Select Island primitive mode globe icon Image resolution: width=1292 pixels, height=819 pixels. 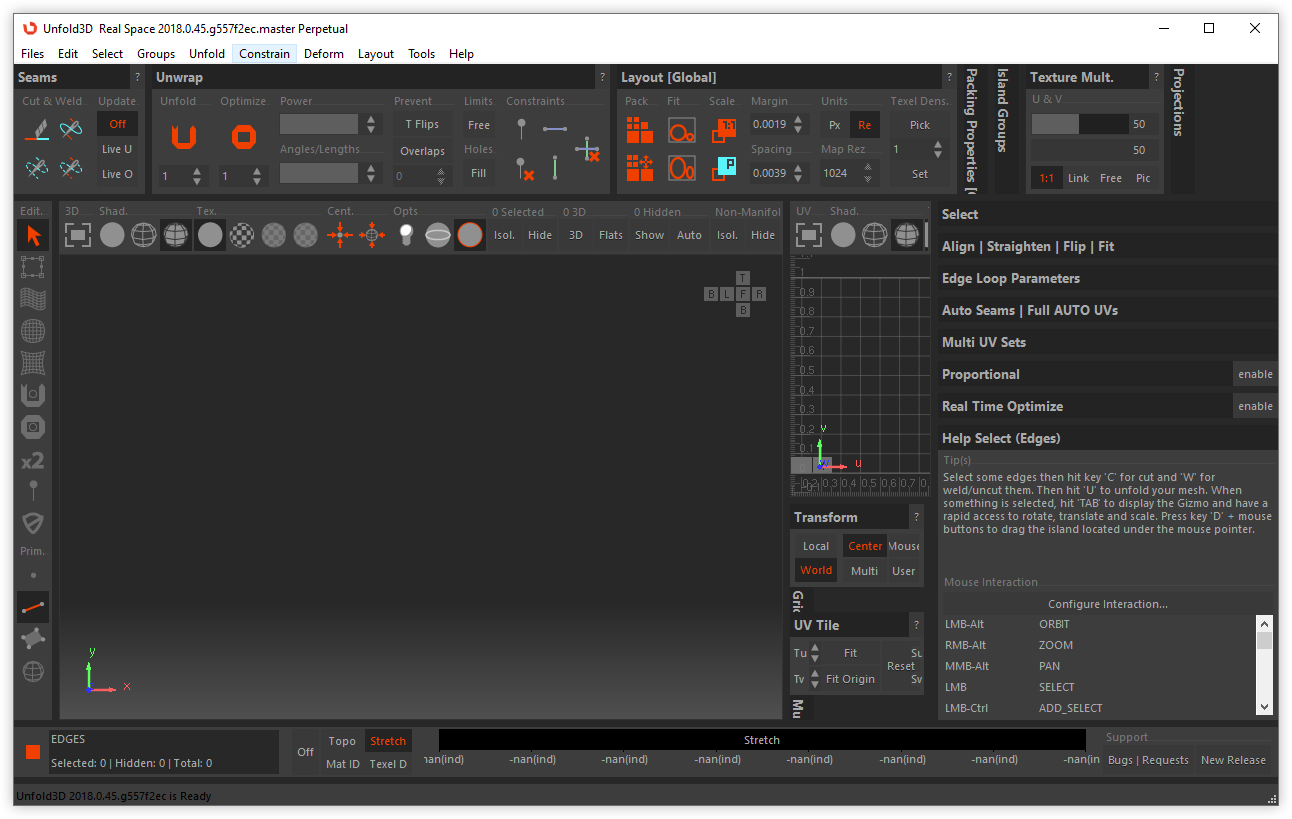tap(33, 671)
